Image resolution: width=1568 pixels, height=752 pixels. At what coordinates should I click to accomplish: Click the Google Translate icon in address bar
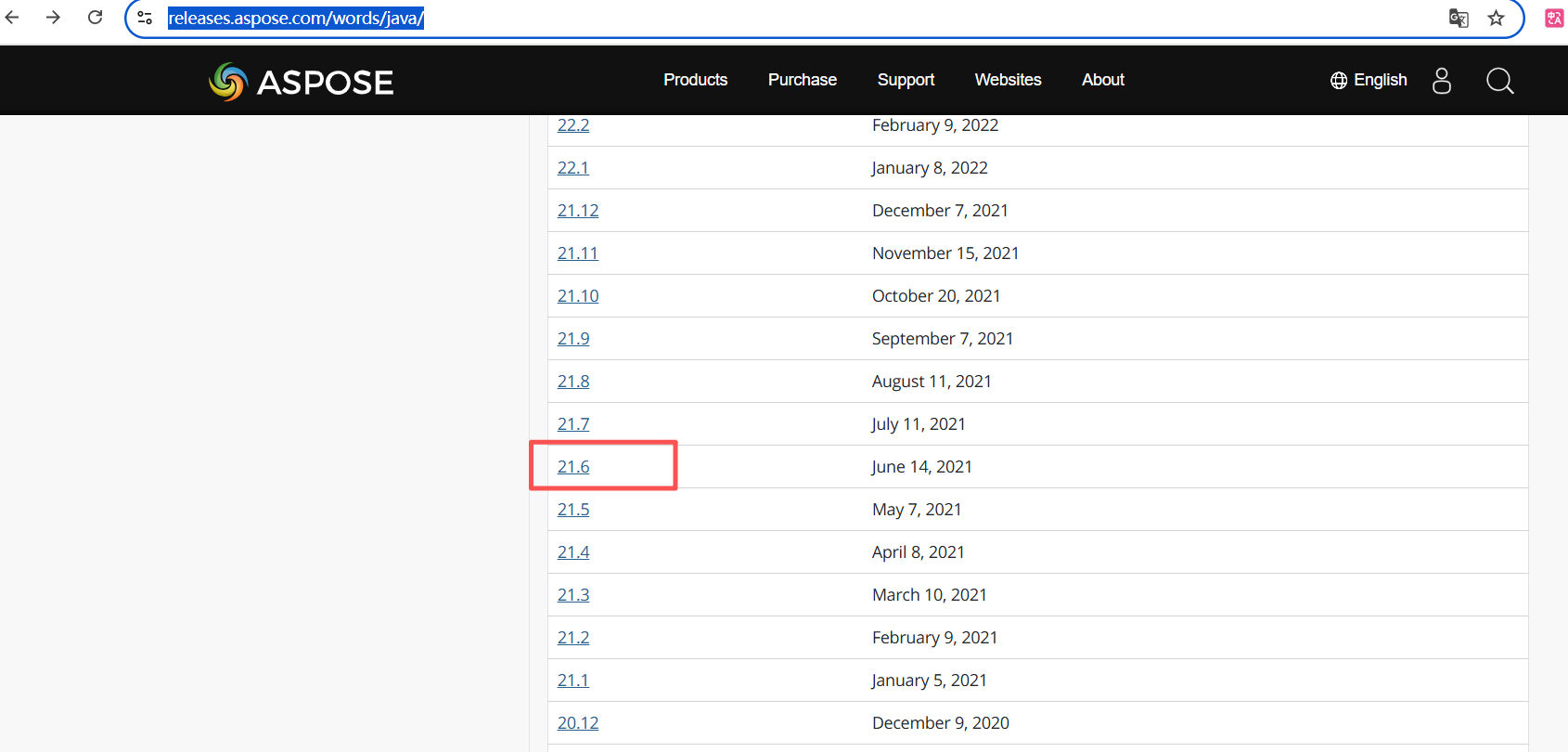pyautogui.click(x=1459, y=18)
